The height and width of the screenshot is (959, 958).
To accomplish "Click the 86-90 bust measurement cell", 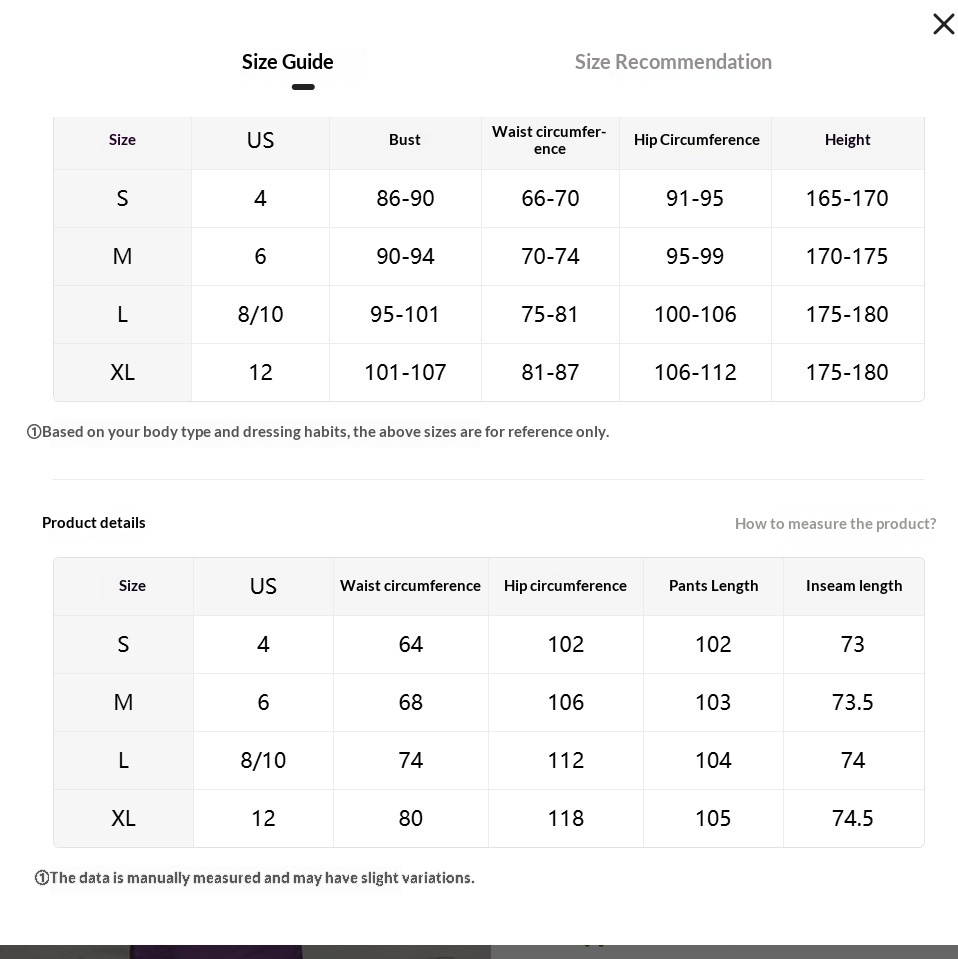I will coord(405,199).
